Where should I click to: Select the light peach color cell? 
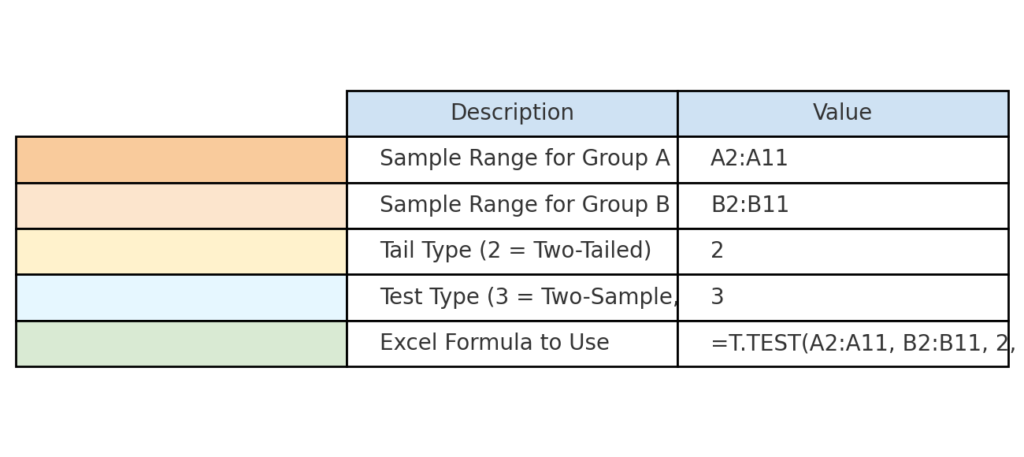[181, 206]
